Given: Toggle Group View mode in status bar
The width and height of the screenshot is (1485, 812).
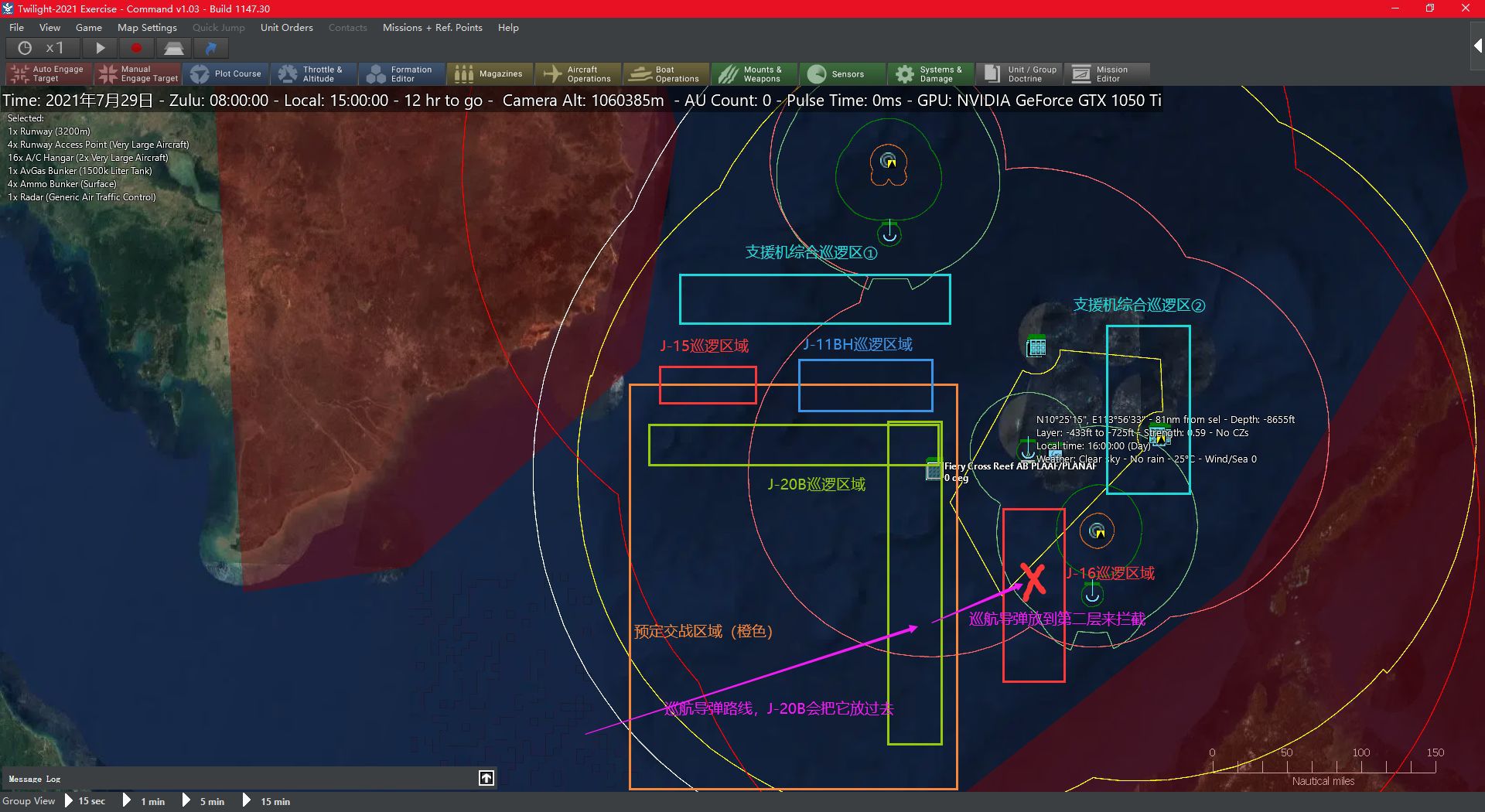Looking at the screenshot, I should coord(29,801).
